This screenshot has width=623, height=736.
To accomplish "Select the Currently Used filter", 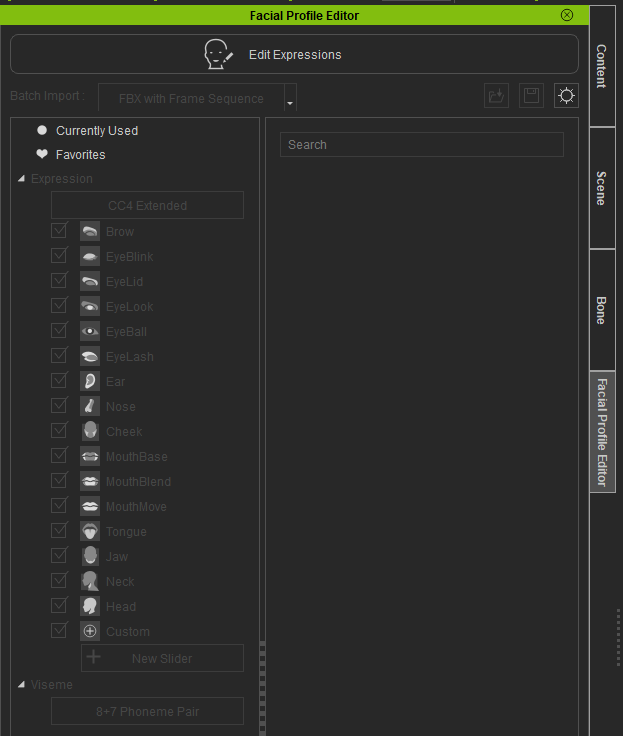I will tap(97, 130).
